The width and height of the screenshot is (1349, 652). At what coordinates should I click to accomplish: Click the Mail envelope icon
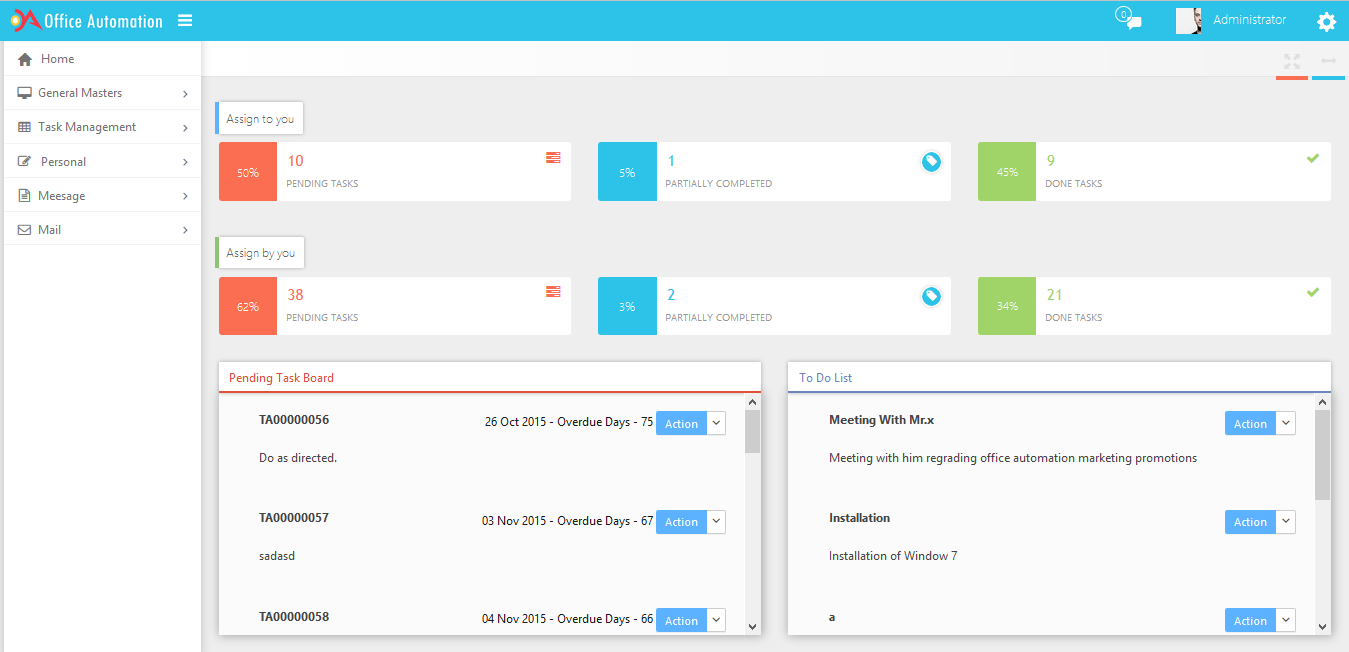coord(24,230)
